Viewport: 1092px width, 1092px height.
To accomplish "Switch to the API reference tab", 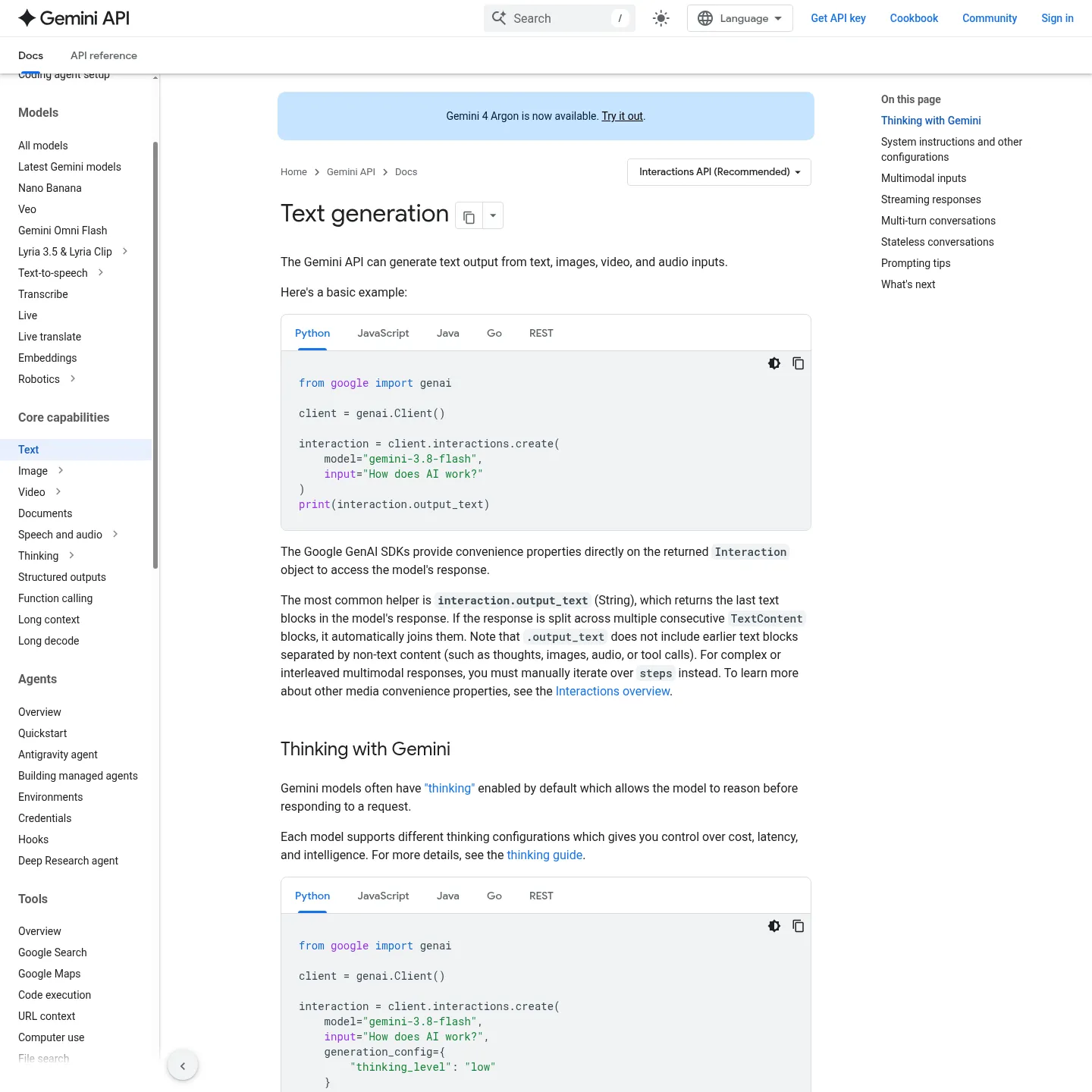I will pos(104,55).
